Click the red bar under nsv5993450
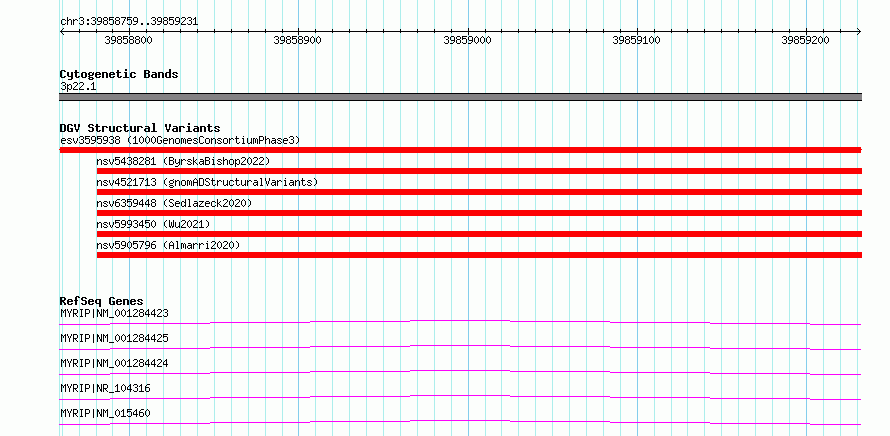890x436 pixels. 479,234
